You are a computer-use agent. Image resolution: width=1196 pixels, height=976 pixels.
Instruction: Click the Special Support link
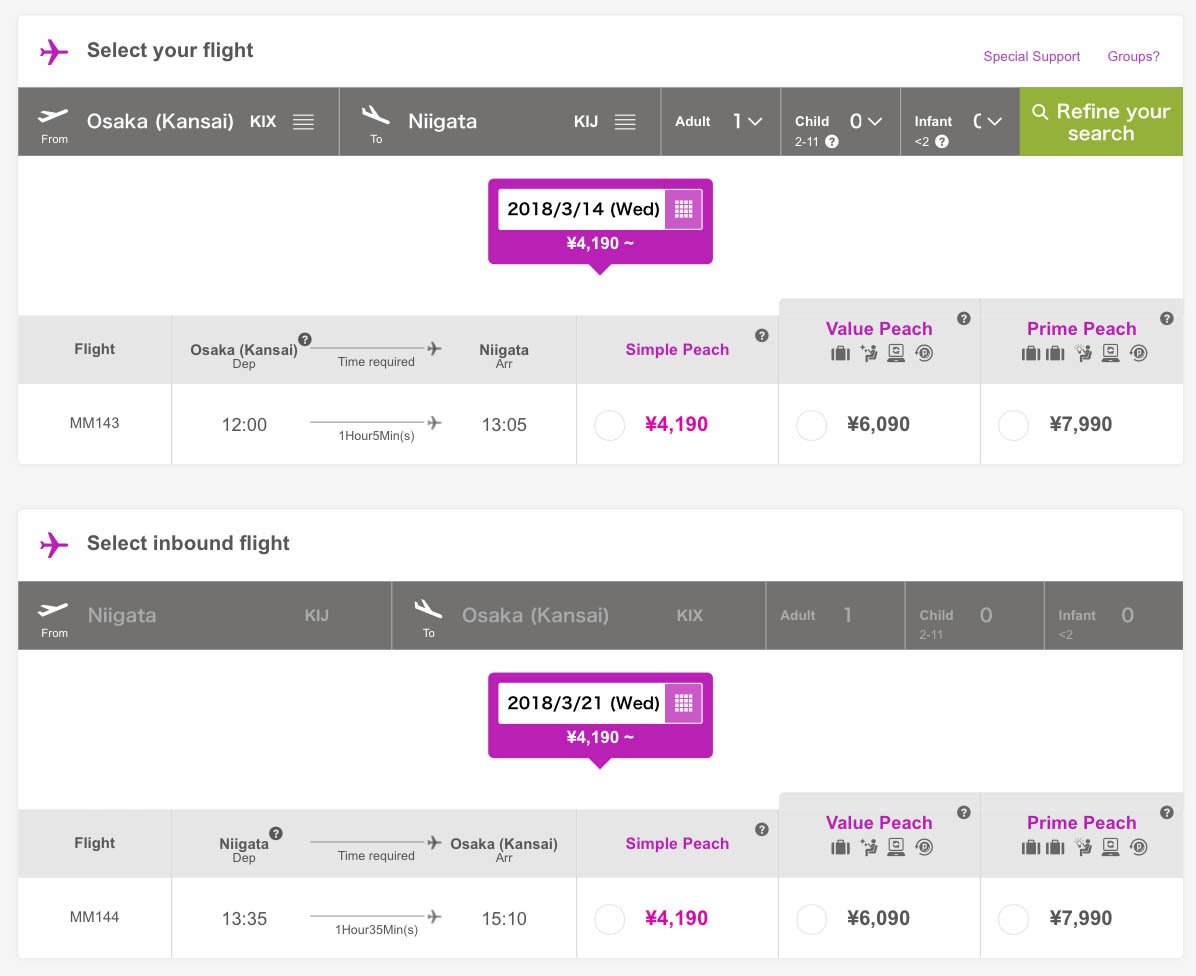pyautogui.click(x=1031, y=56)
